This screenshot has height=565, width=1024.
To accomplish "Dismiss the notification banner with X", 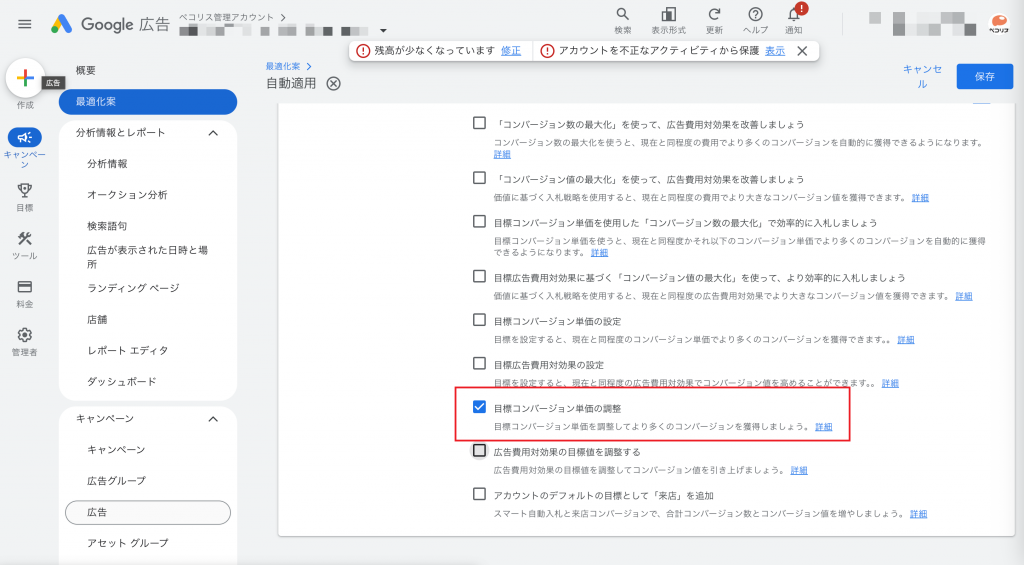I will click(802, 51).
